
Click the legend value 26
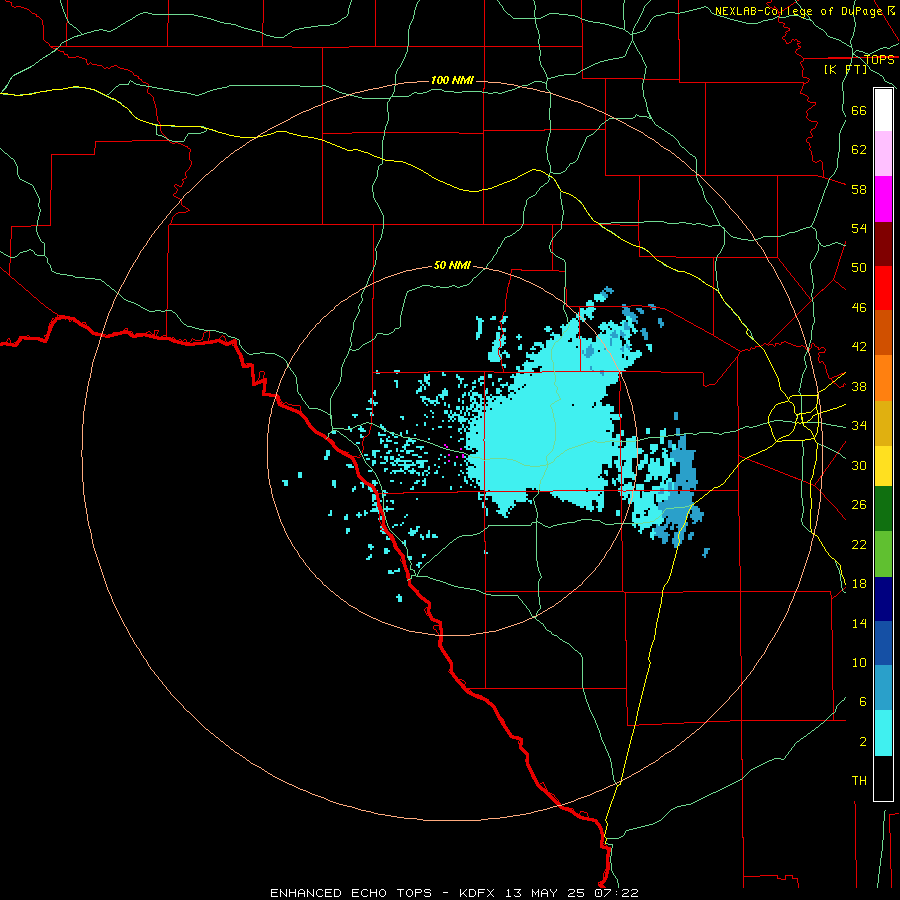click(859, 505)
